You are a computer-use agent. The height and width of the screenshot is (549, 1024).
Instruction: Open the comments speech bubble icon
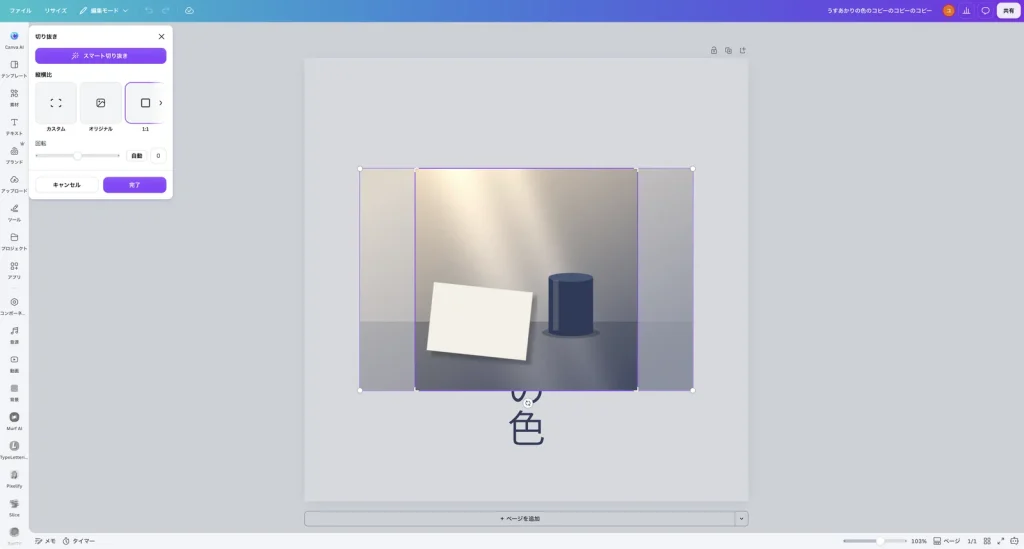pos(985,10)
